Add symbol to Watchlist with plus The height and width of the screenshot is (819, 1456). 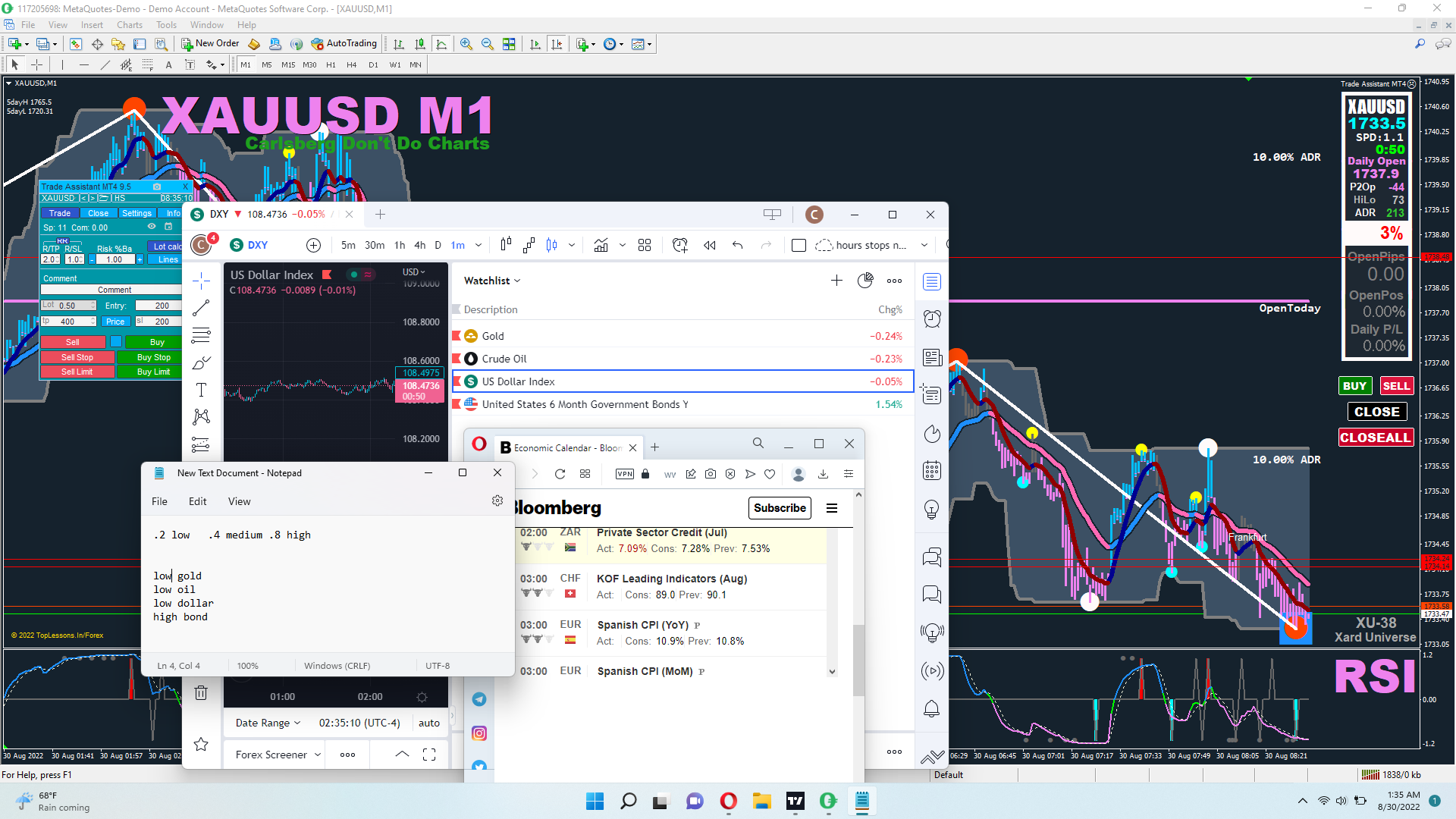click(x=836, y=281)
